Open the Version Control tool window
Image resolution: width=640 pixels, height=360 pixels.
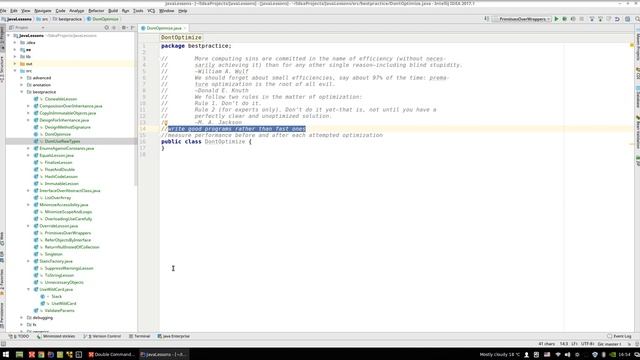click(x=102, y=336)
